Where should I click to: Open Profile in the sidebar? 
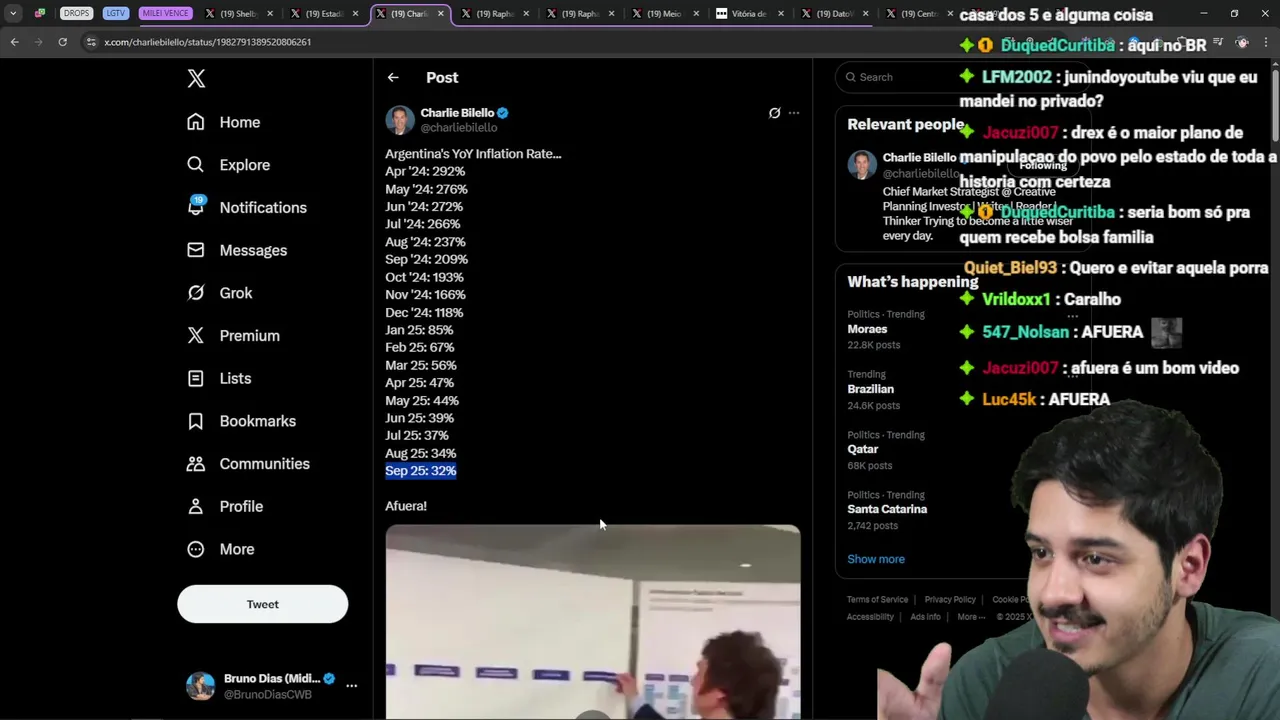click(225, 506)
